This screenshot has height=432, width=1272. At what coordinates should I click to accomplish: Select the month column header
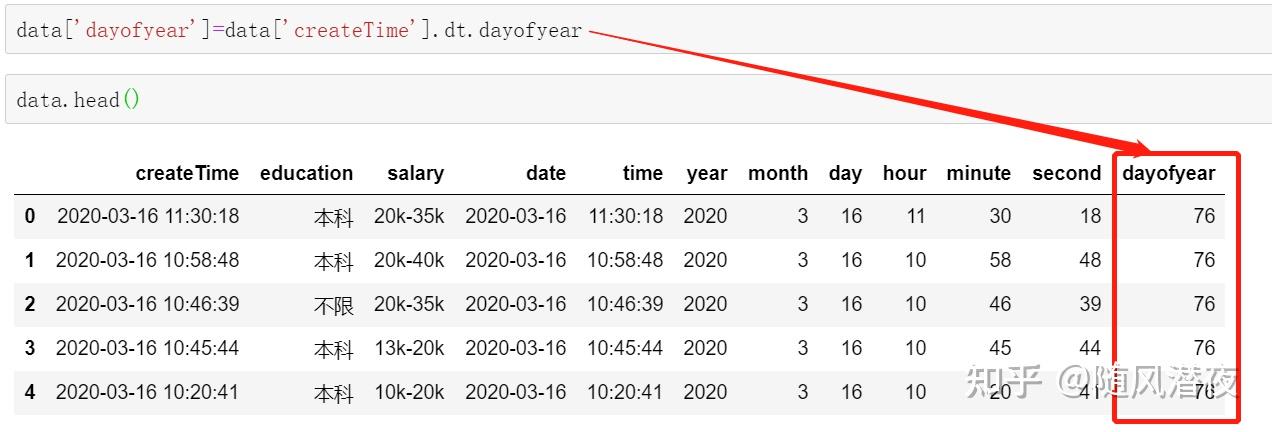[x=777, y=173]
